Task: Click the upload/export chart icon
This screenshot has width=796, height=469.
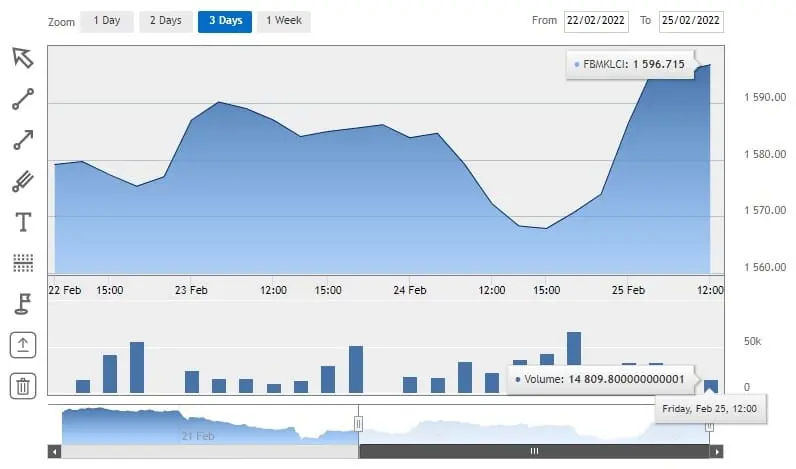Action: pyautogui.click(x=23, y=345)
